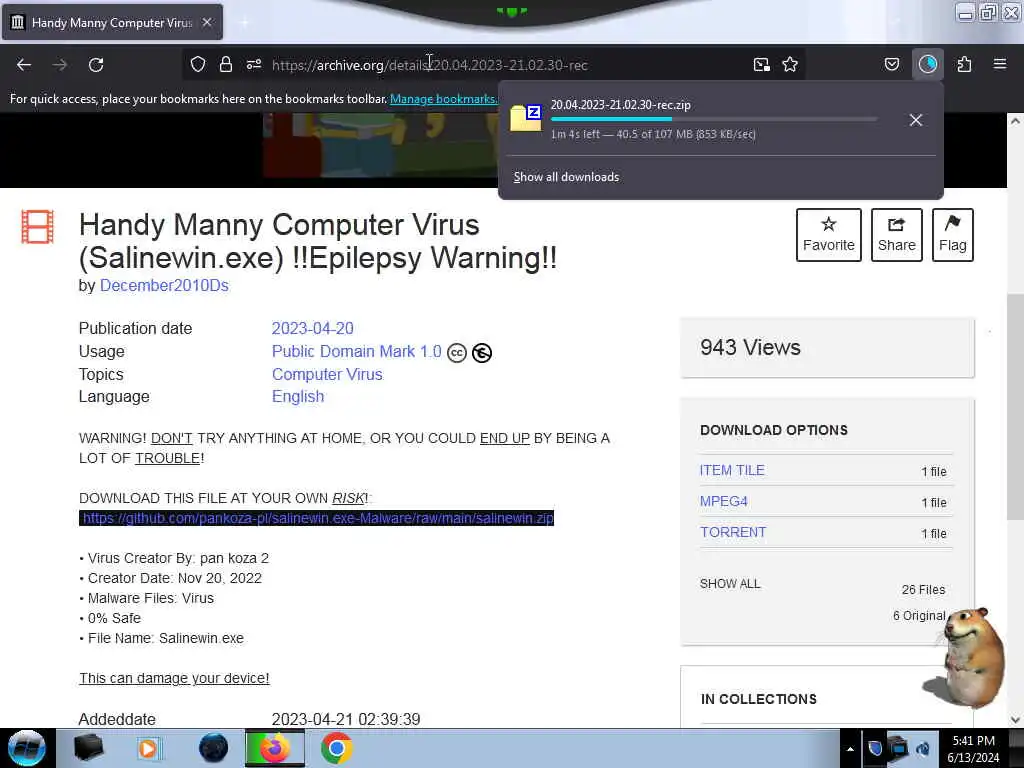Go back using the browser back arrow
This screenshot has height=768, width=1024.
click(24, 65)
